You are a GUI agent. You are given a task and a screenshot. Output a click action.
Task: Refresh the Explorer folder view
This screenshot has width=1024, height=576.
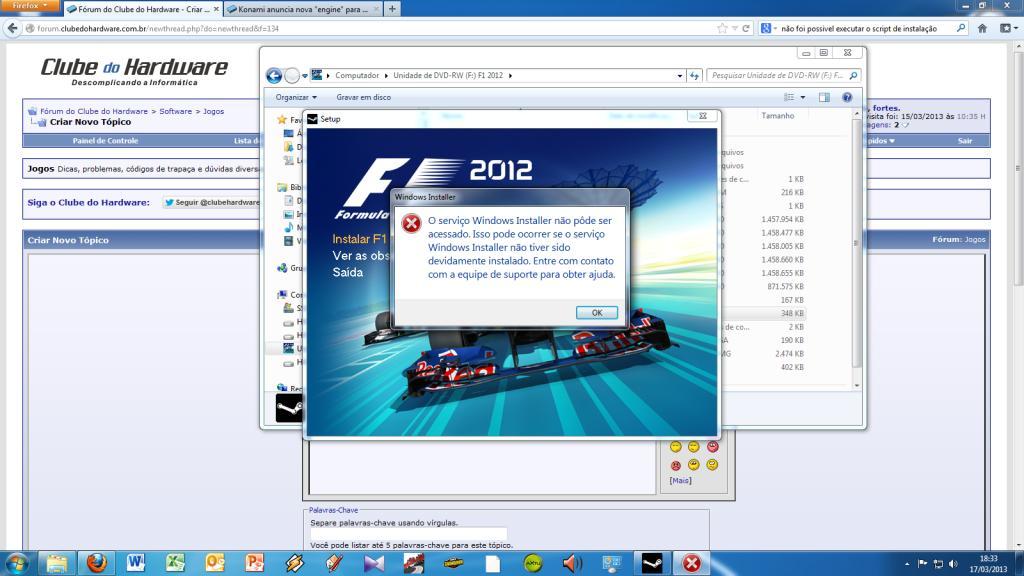(x=694, y=76)
